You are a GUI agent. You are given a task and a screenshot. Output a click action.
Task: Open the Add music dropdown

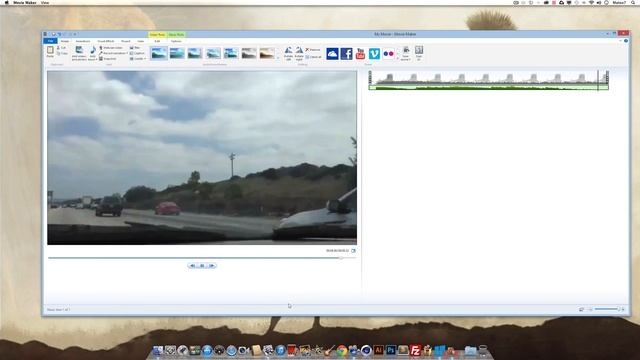(x=93, y=53)
